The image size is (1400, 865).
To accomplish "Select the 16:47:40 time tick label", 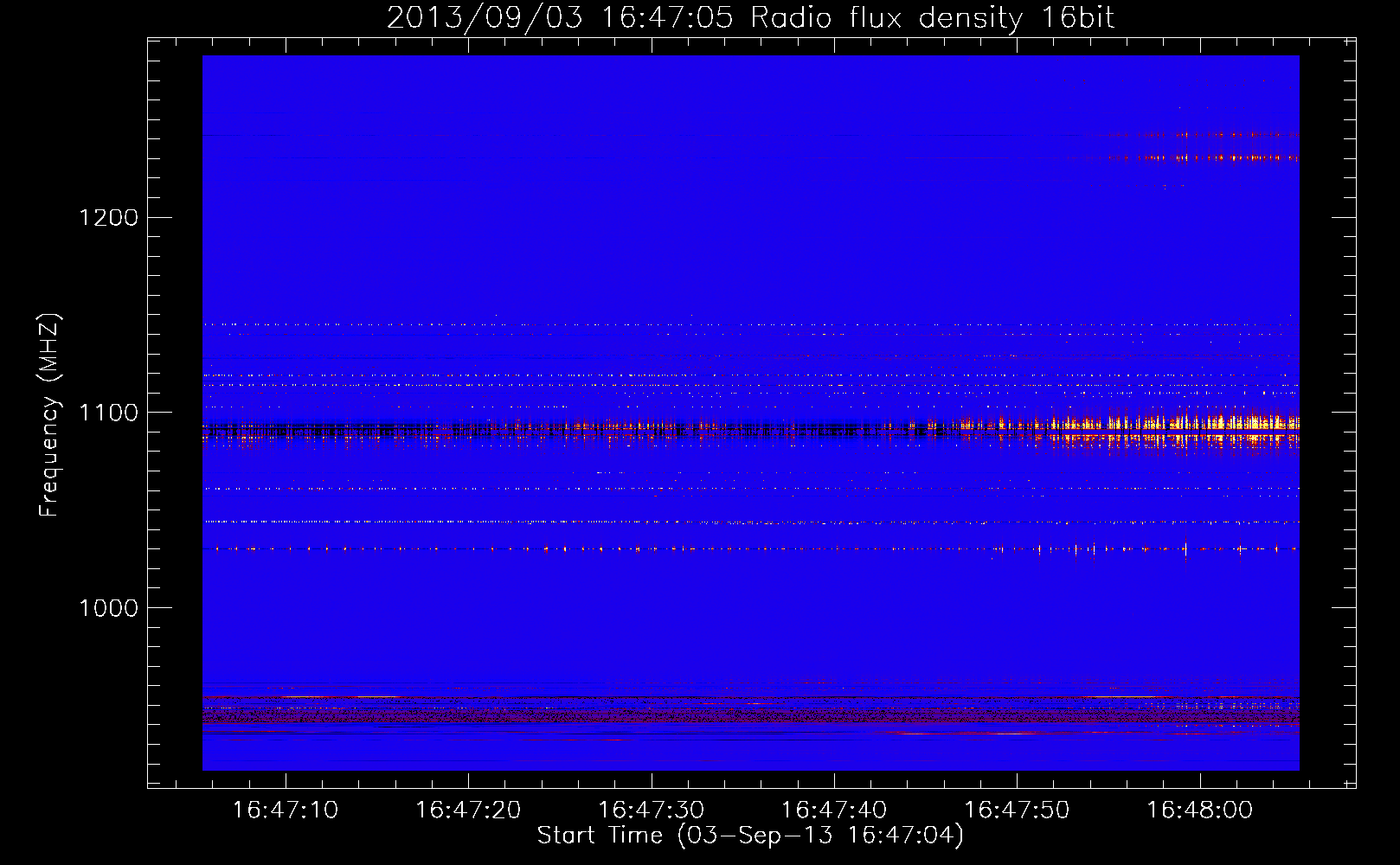I will click(834, 811).
